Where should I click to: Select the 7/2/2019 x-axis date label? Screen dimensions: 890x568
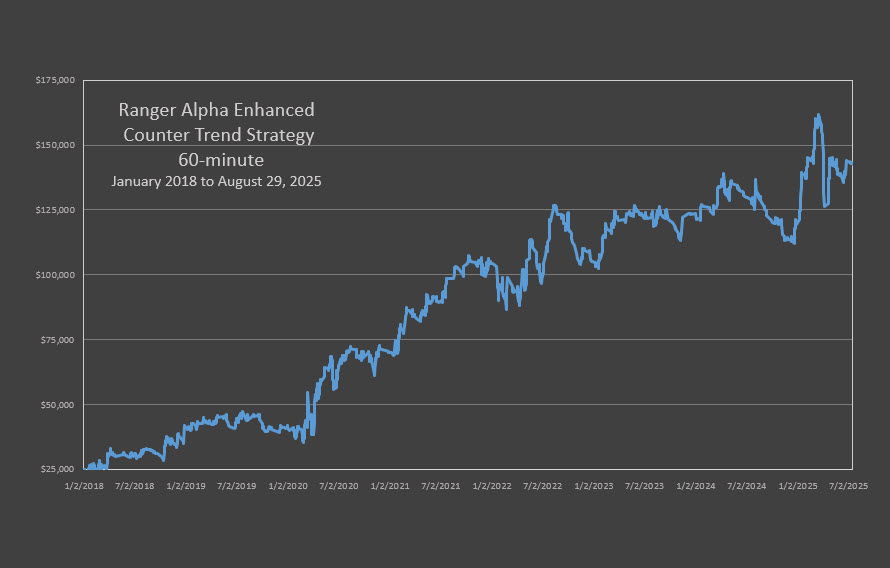click(x=237, y=486)
